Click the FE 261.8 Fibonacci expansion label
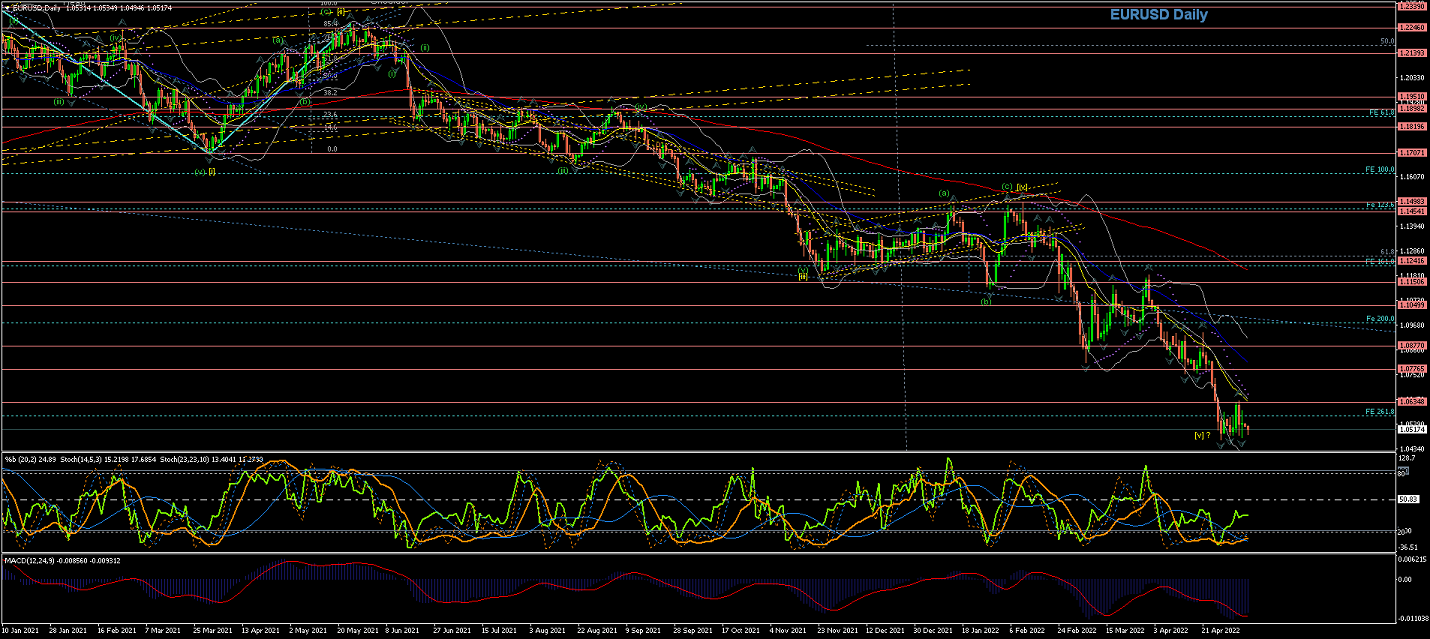 tap(1379, 412)
